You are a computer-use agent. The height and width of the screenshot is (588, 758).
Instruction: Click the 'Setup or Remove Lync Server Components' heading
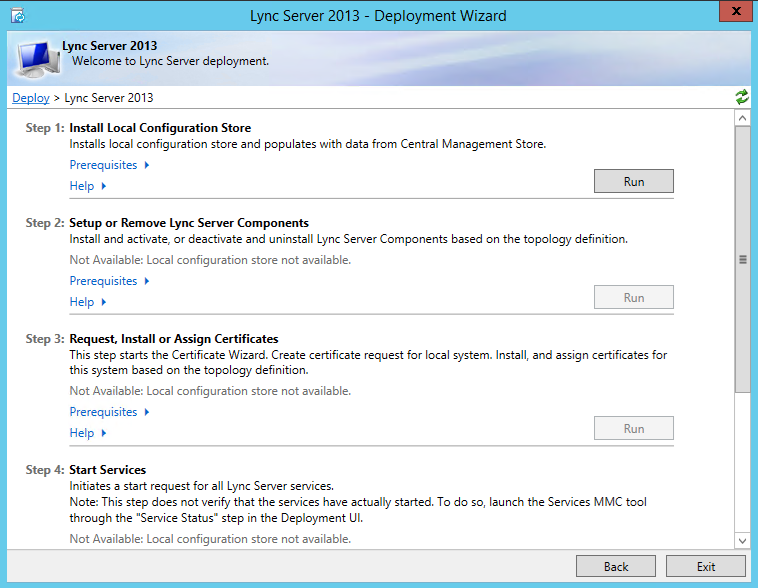(x=189, y=222)
